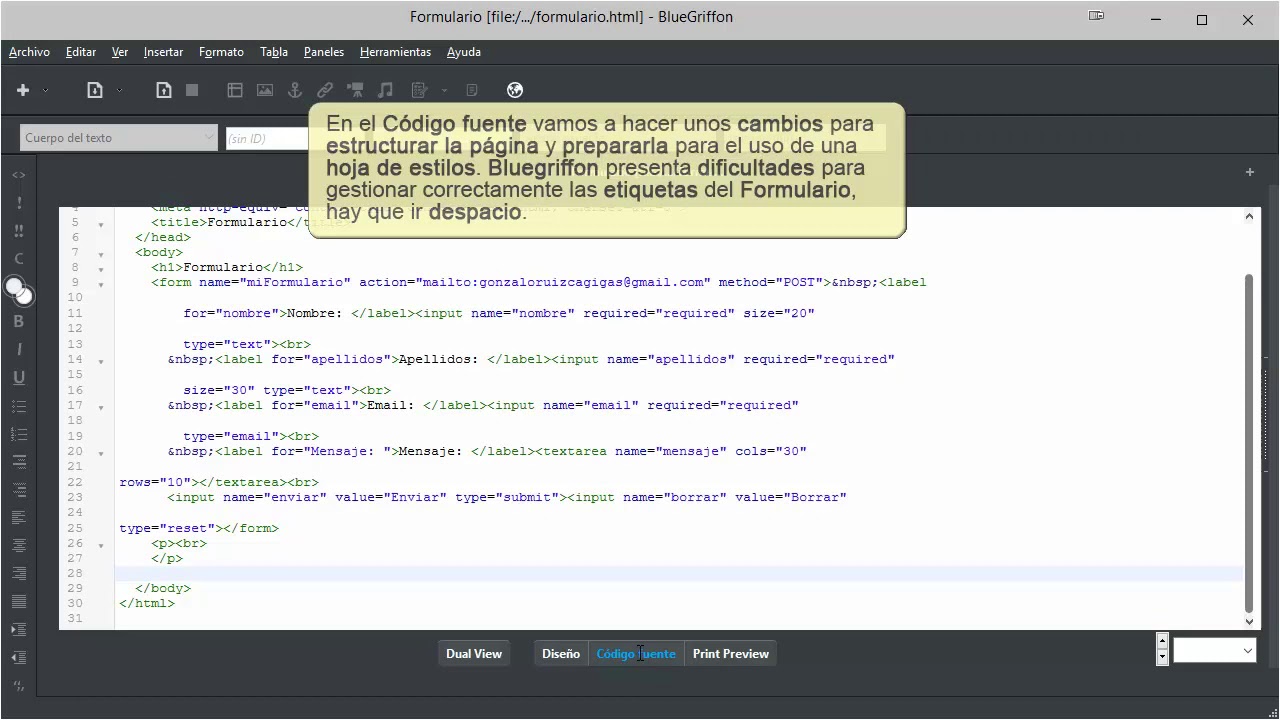This screenshot has width=1280, height=720.
Task: Click the bulleted list icon
Action: click(x=18, y=406)
